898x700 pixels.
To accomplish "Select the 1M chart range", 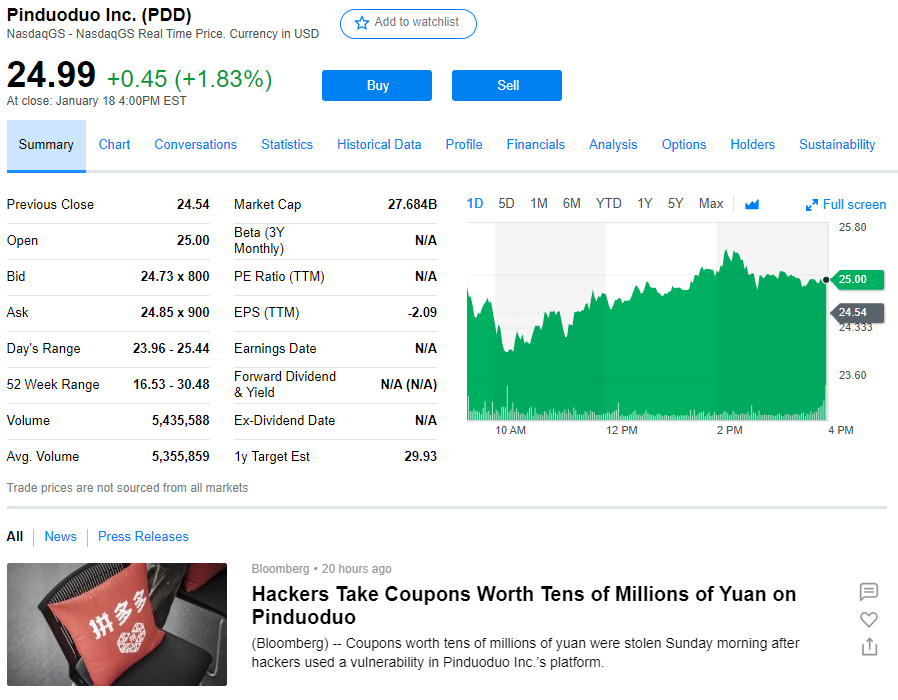I will pos(539,204).
